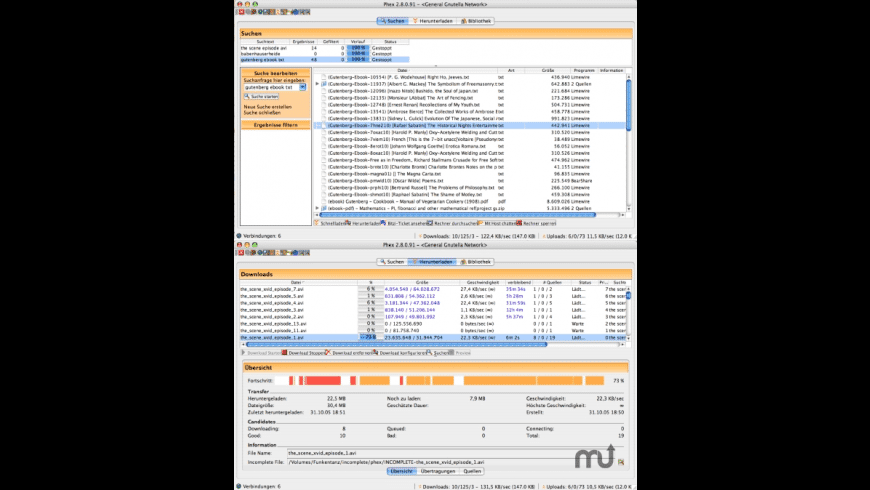The image size is (870, 490).
Task: Click small icon beside the Incomplete File field
Action: tap(621, 462)
